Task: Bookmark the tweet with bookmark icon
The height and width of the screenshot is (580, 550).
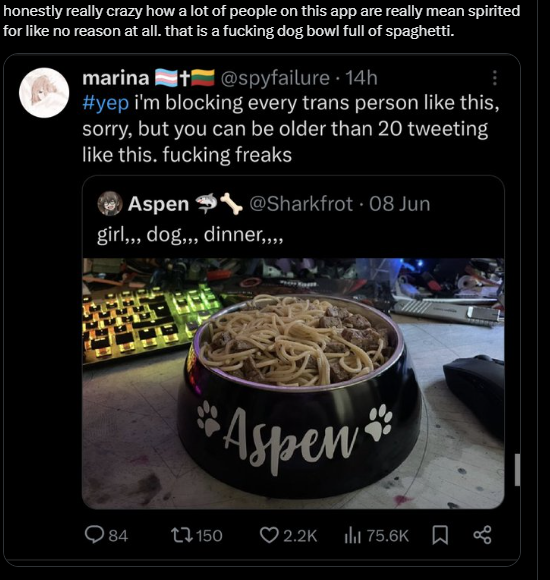Action: click(440, 535)
